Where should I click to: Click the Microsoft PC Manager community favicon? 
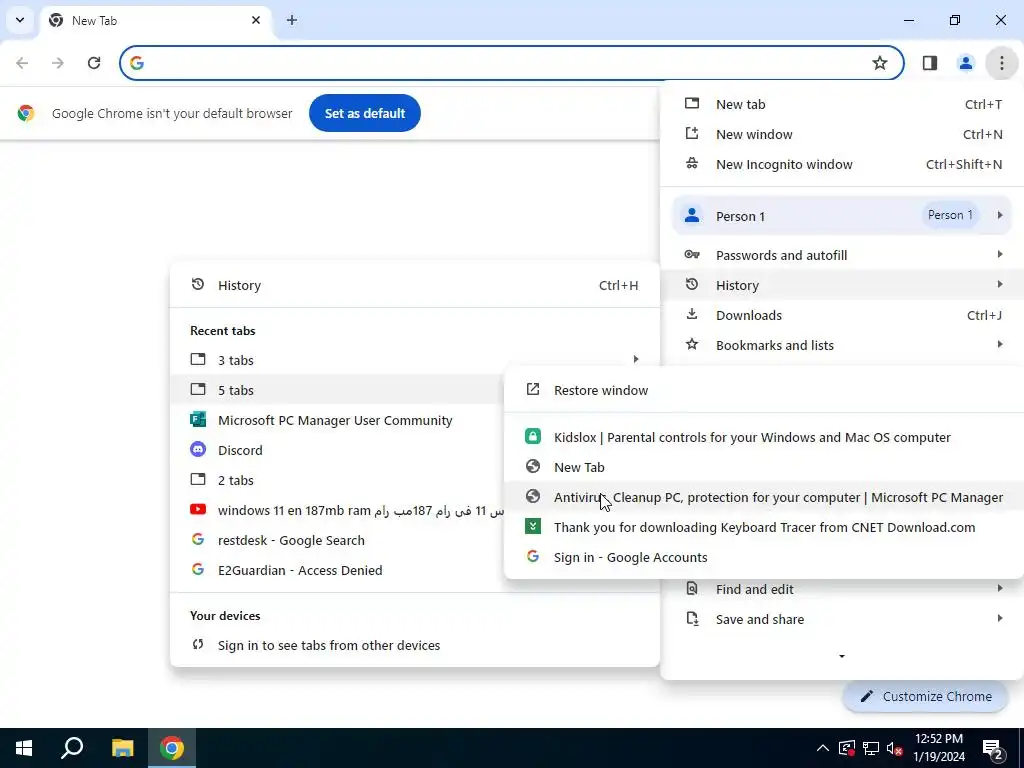pyautogui.click(x=198, y=419)
